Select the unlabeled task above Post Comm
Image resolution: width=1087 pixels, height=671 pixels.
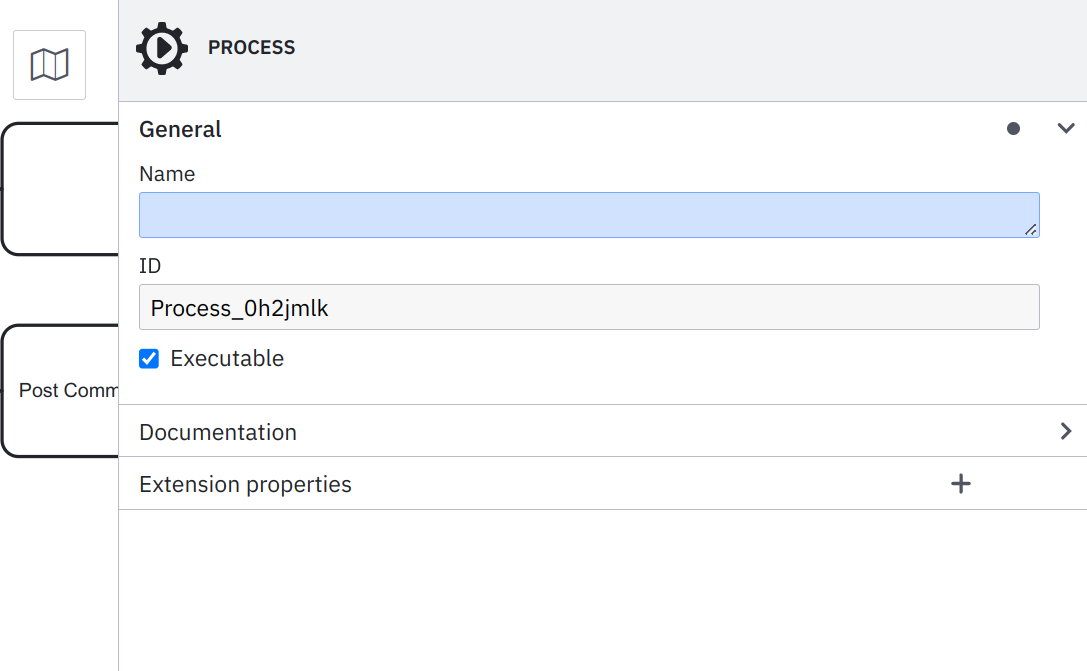pos(62,188)
